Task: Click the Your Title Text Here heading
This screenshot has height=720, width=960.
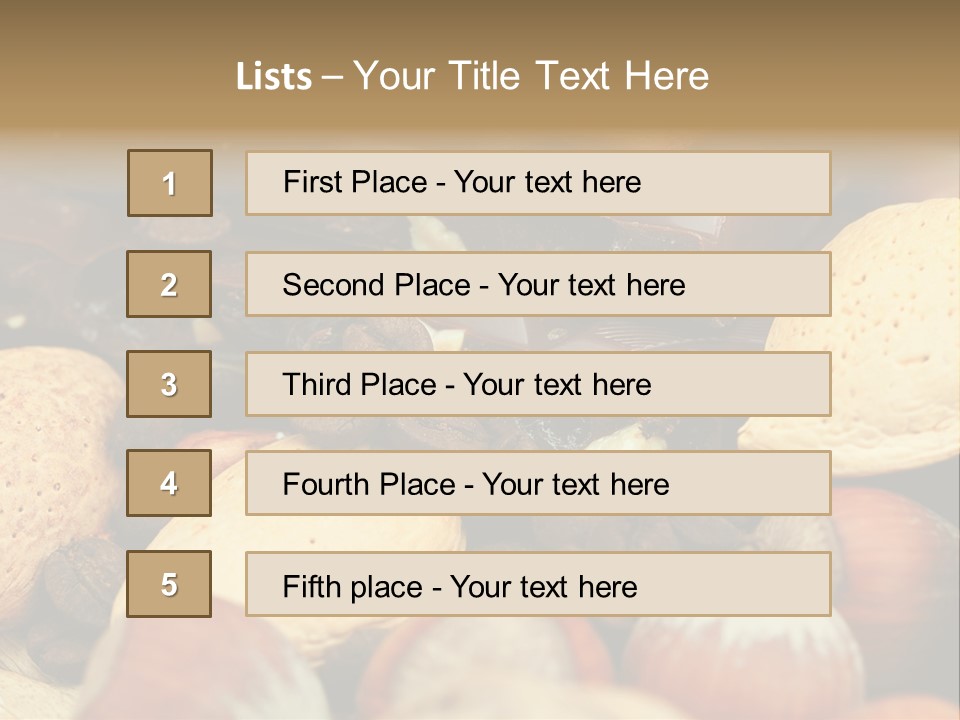Action: [x=531, y=76]
